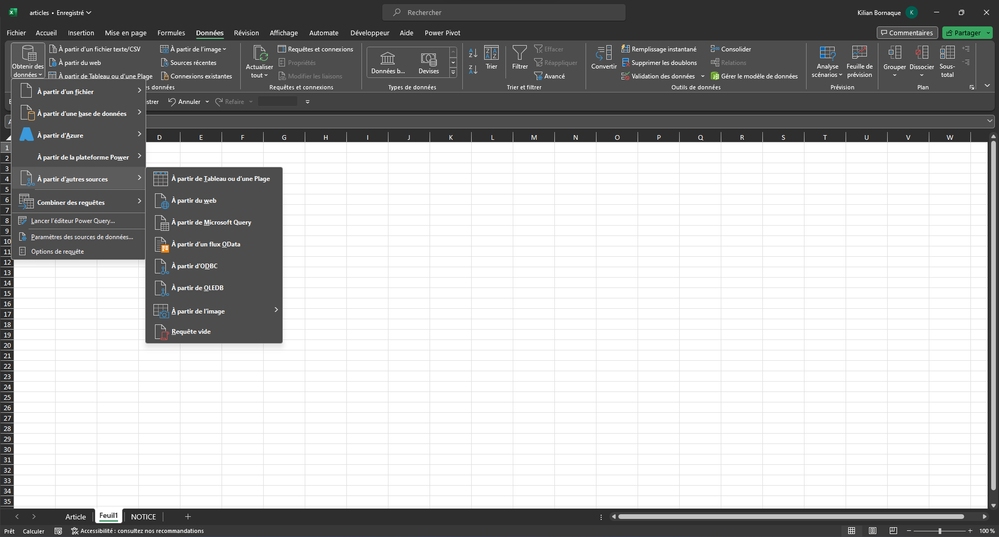The height and width of the screenshot is (537, 999).
Task: Click Convertir text to columns
Action: point(603,57)
